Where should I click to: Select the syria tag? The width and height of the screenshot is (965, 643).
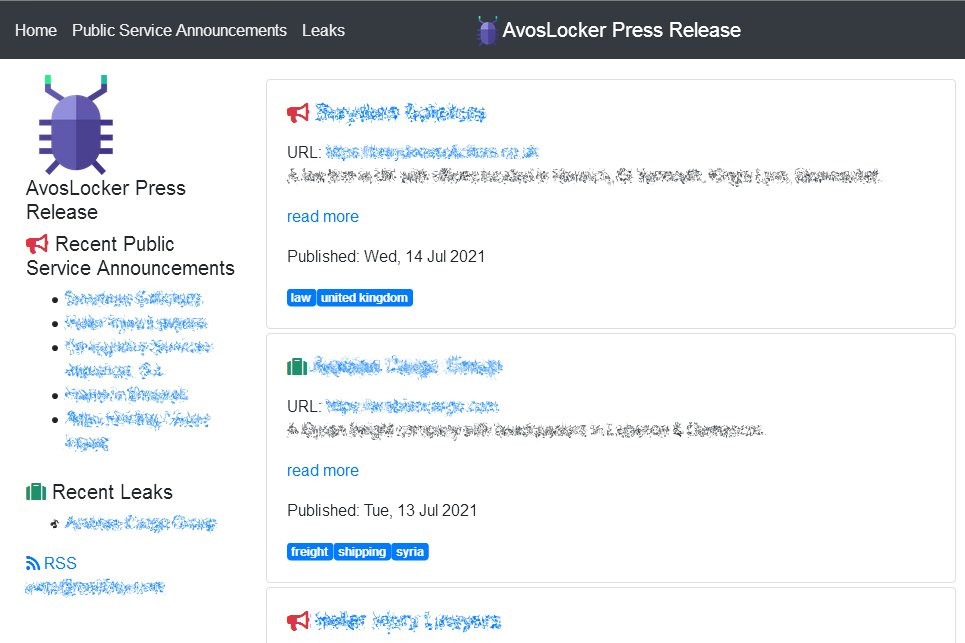410,552
